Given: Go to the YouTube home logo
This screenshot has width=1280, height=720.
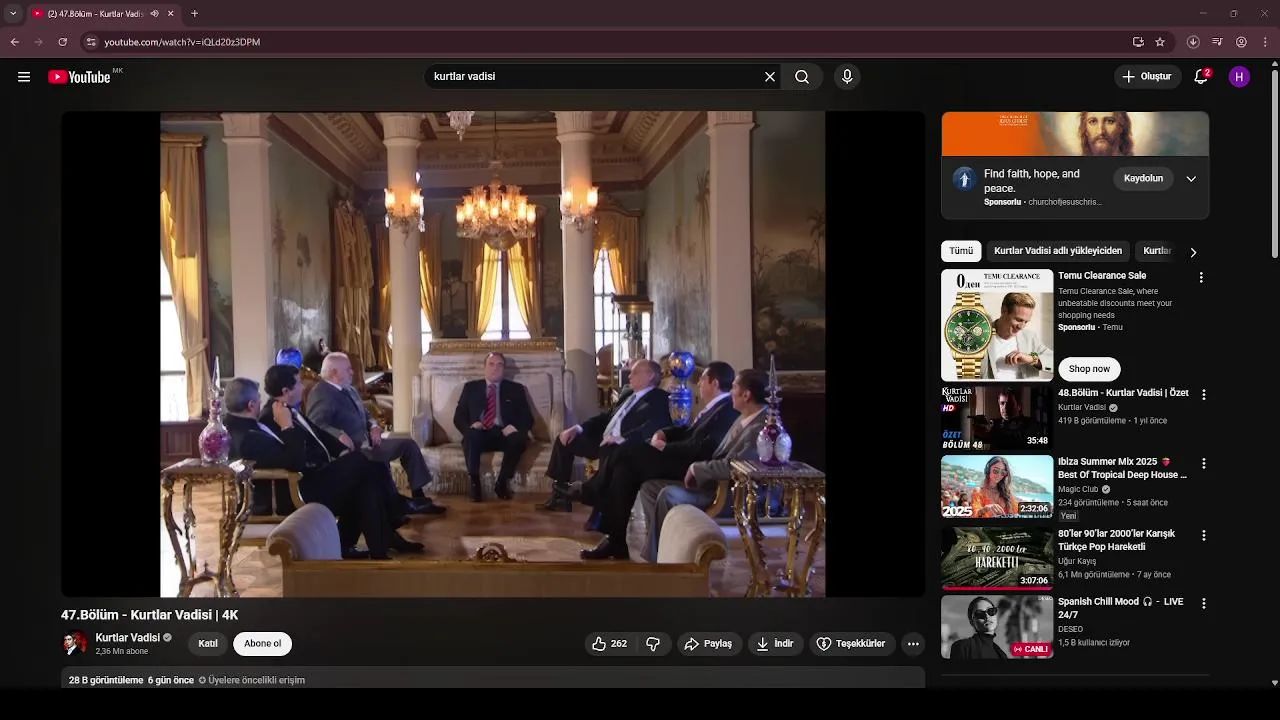Looking at the screenshot, I should (x=79, y=77).
